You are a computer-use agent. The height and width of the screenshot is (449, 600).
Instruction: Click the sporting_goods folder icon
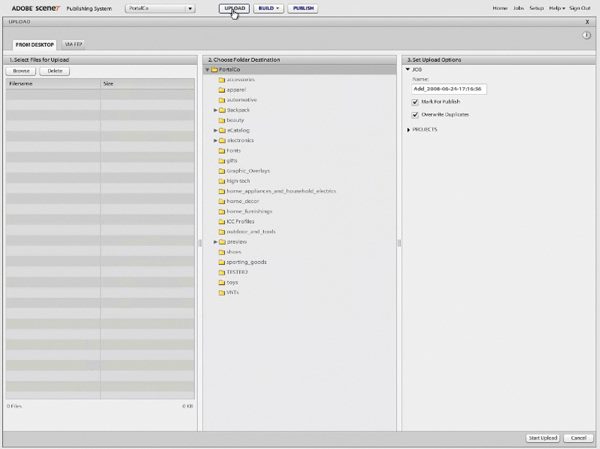pos(222,262)
